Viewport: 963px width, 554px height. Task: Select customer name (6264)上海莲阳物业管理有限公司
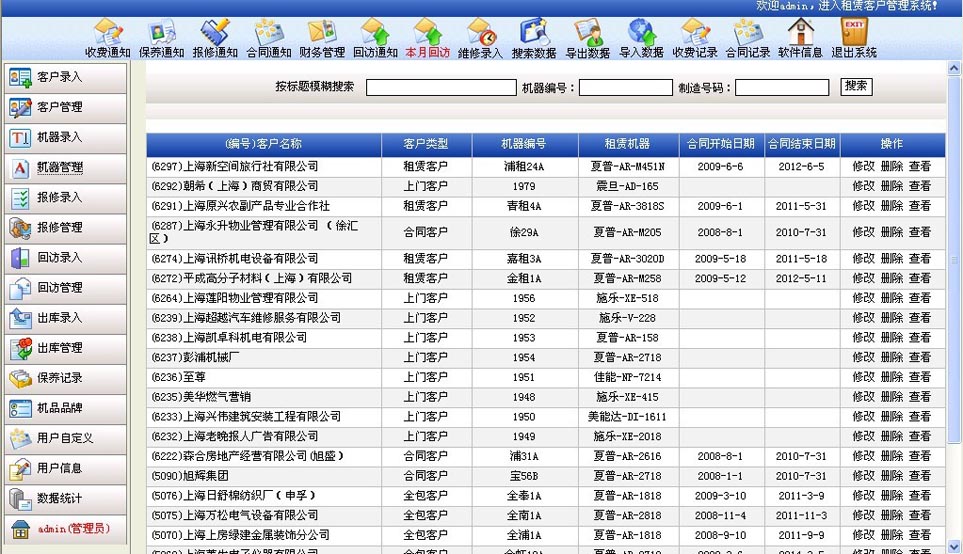point(235,298)
